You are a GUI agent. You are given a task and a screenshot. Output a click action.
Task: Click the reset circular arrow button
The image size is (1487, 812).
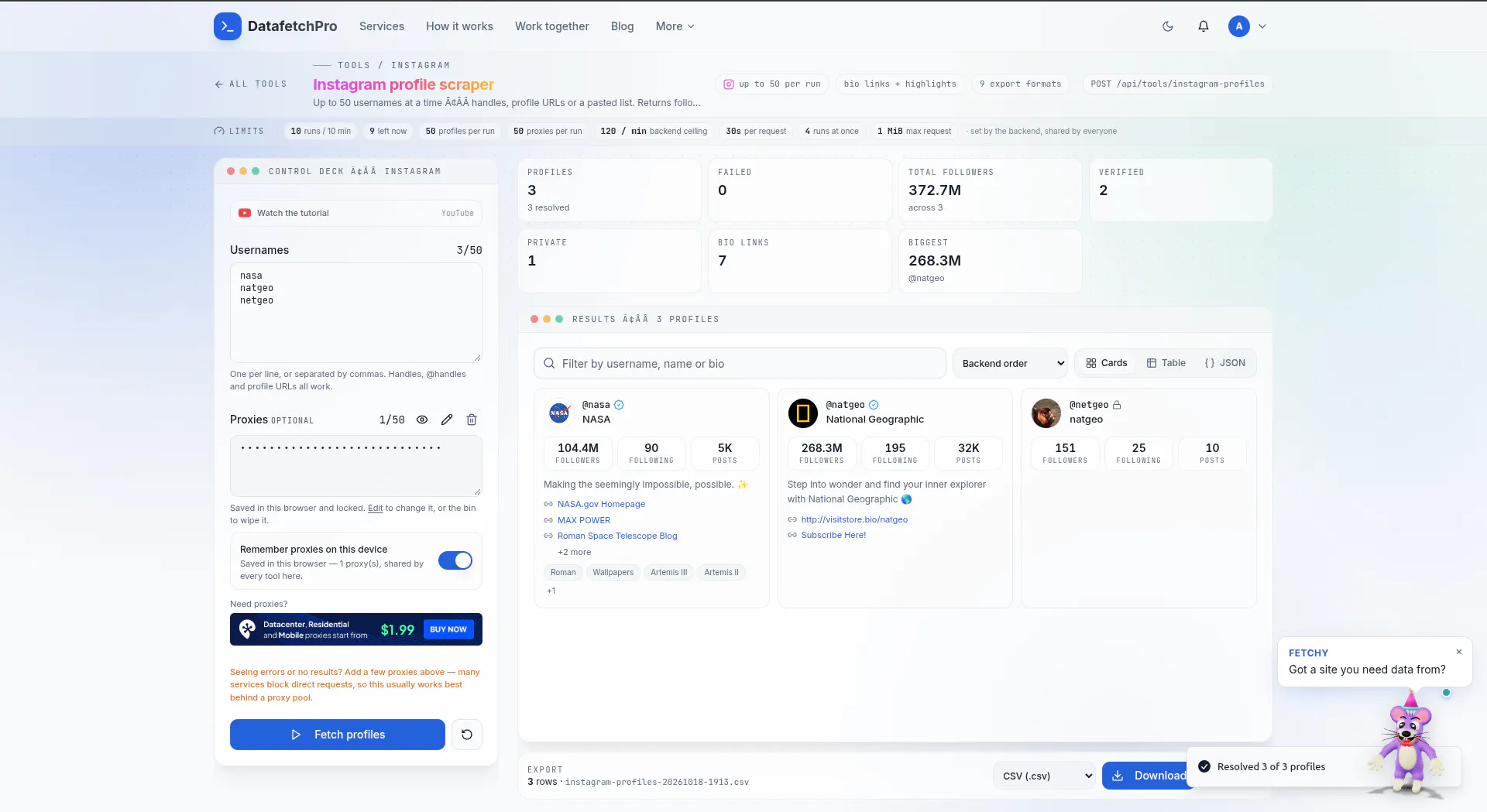coord(467,735)
